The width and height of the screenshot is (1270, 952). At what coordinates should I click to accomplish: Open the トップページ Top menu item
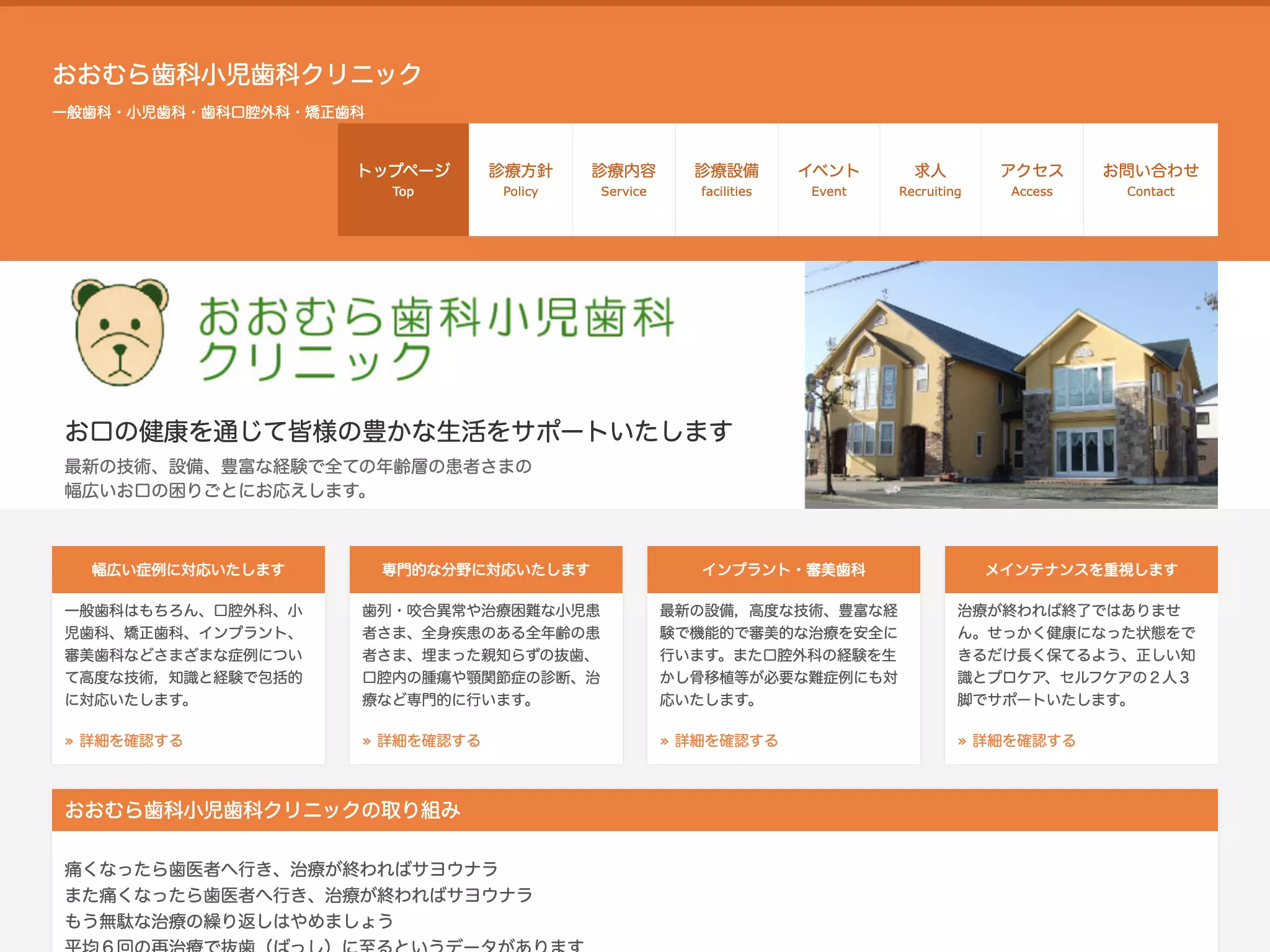pos(403,180)
